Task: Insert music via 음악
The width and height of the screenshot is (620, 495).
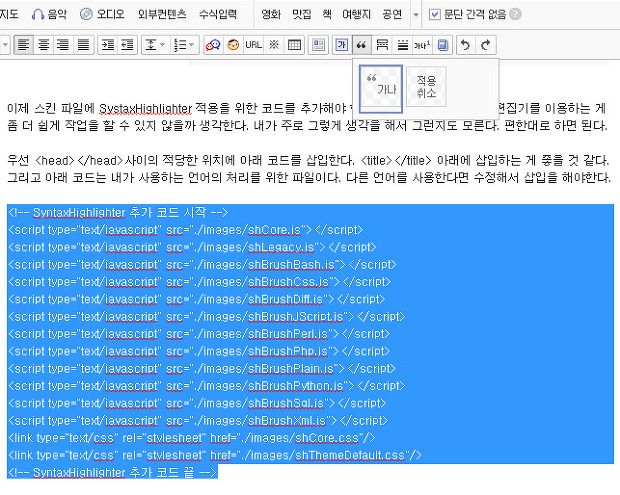Action: [49, 14]
